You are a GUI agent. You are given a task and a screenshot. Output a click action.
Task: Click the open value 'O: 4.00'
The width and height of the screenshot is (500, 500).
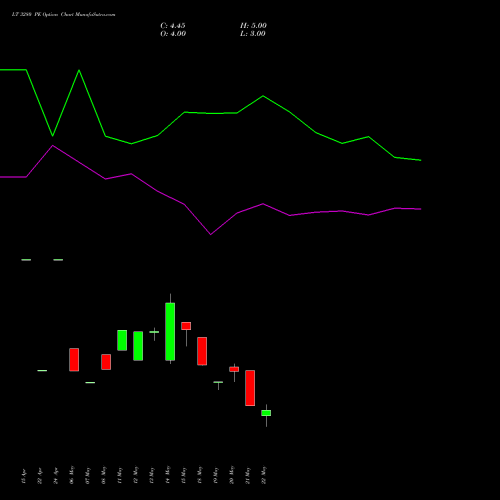coord(173,34)
